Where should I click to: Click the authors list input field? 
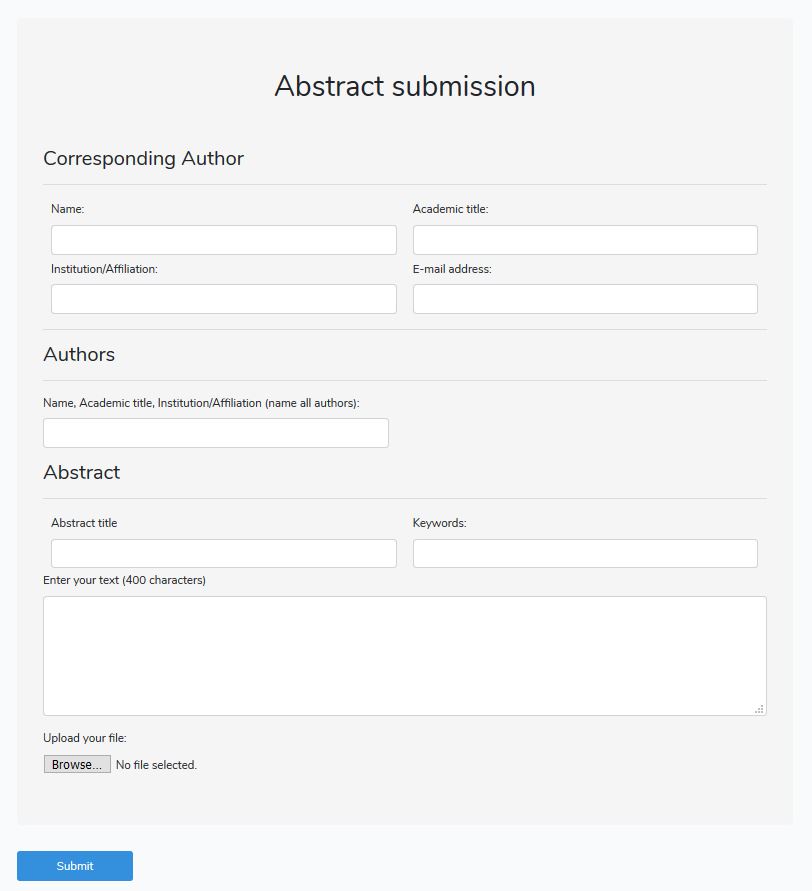215,432
